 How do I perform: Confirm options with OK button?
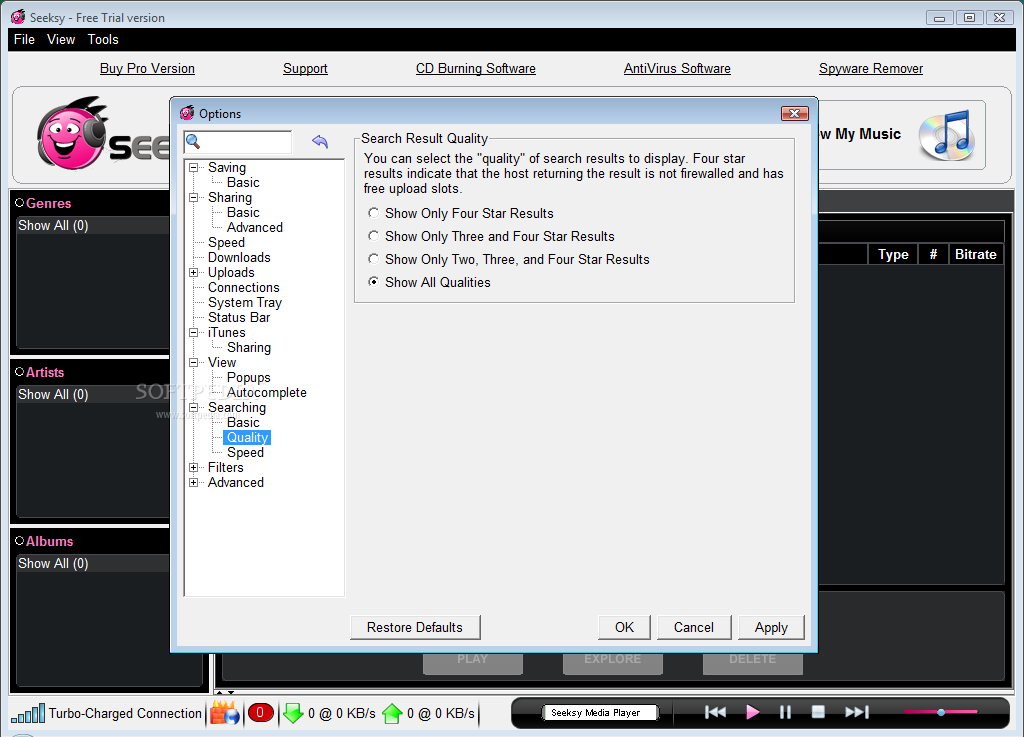[624, 627]
